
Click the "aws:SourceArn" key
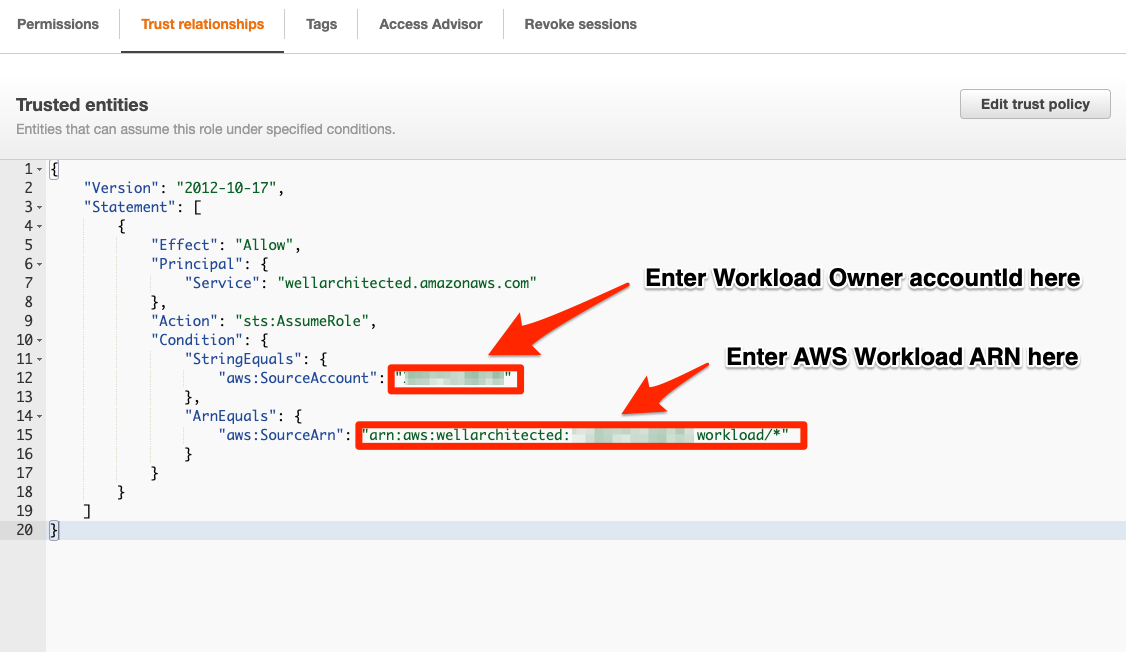(281, 435)
